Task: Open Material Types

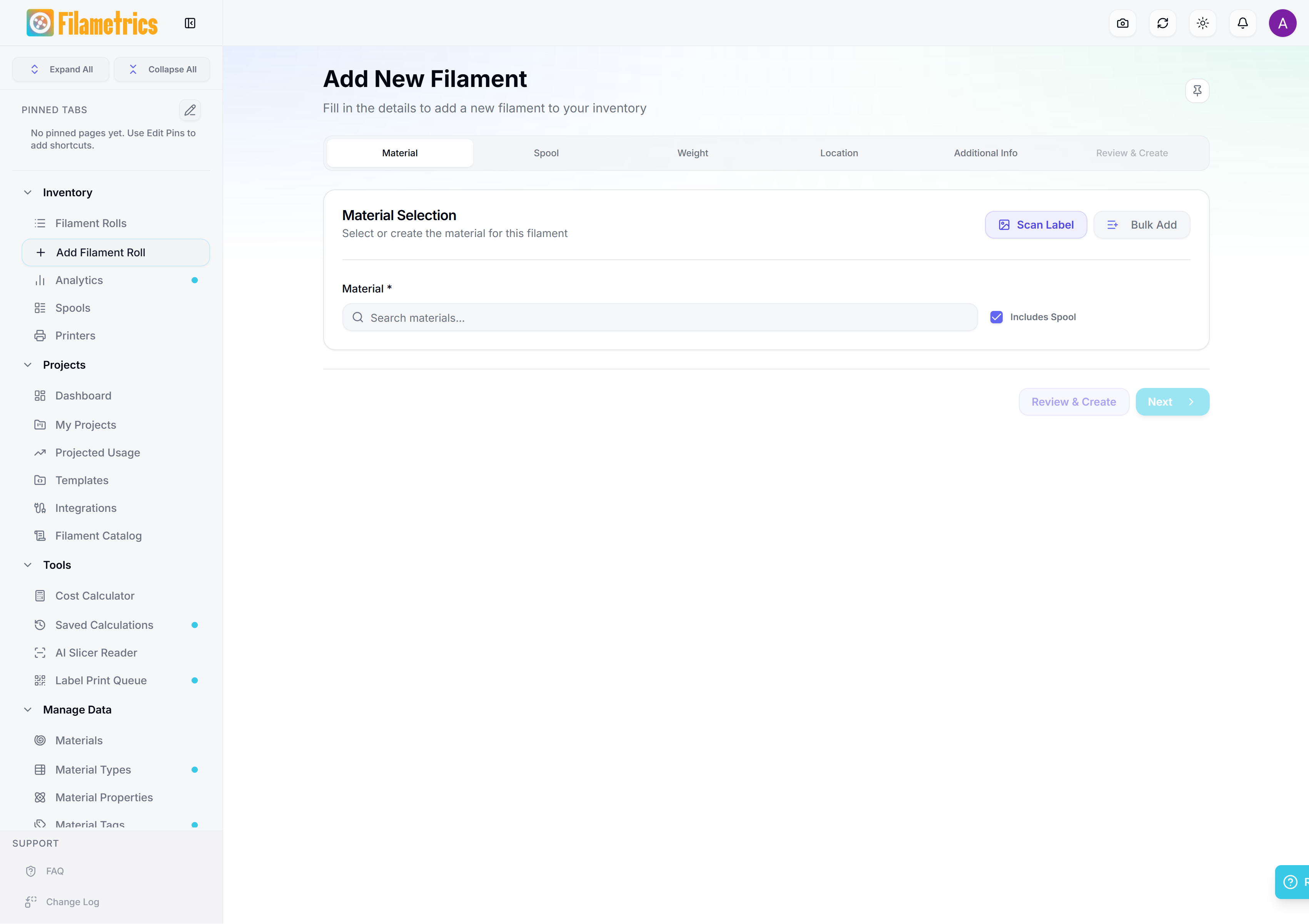Action: (116, 769)
